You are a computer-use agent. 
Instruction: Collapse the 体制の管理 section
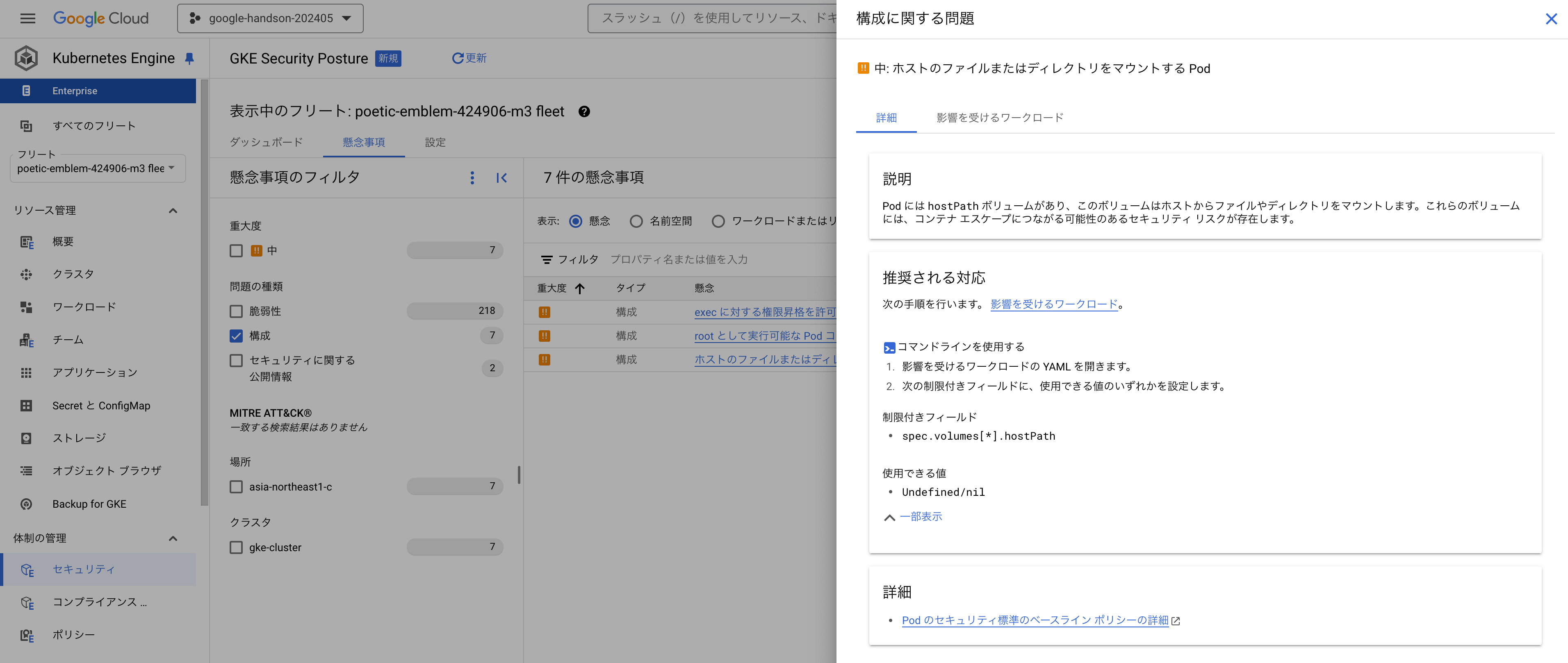(x=173, y=538)
